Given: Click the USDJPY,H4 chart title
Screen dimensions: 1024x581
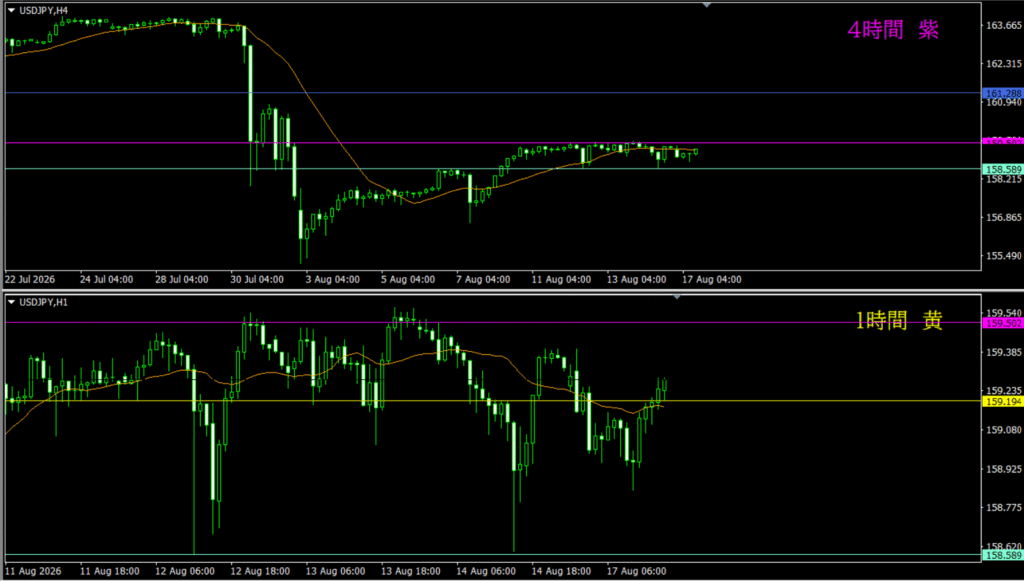Looking at the screenshot, I should pos(43,10).
